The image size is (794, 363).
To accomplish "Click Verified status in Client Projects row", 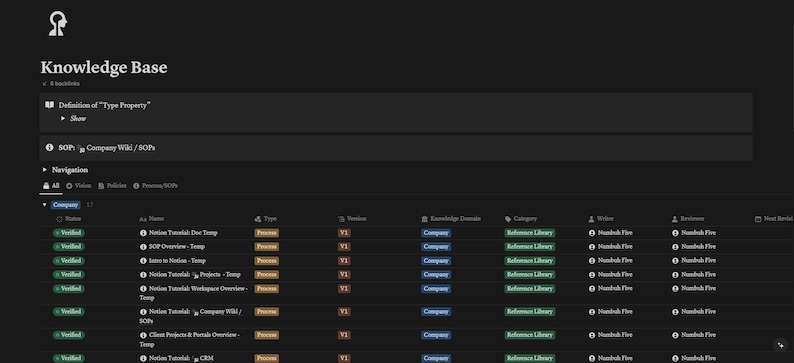I will coord(69,335).
